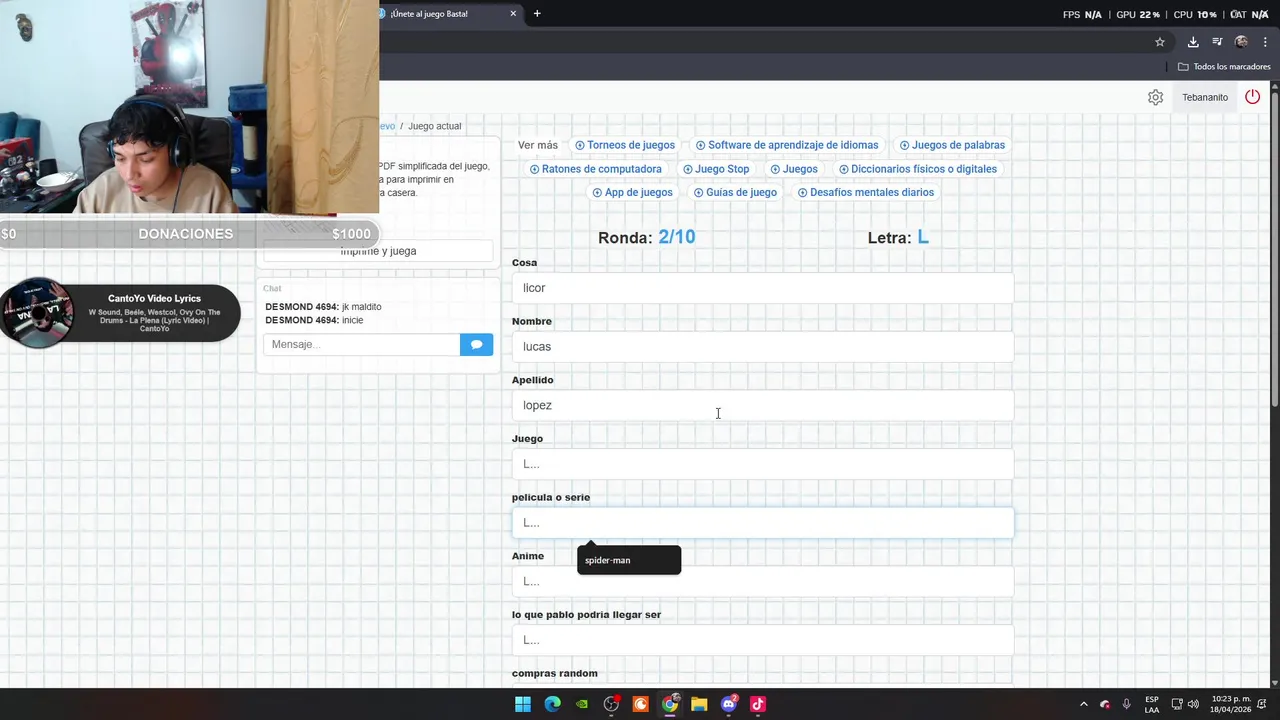Open TikTok app from taskbar

(x=758, y=704)
